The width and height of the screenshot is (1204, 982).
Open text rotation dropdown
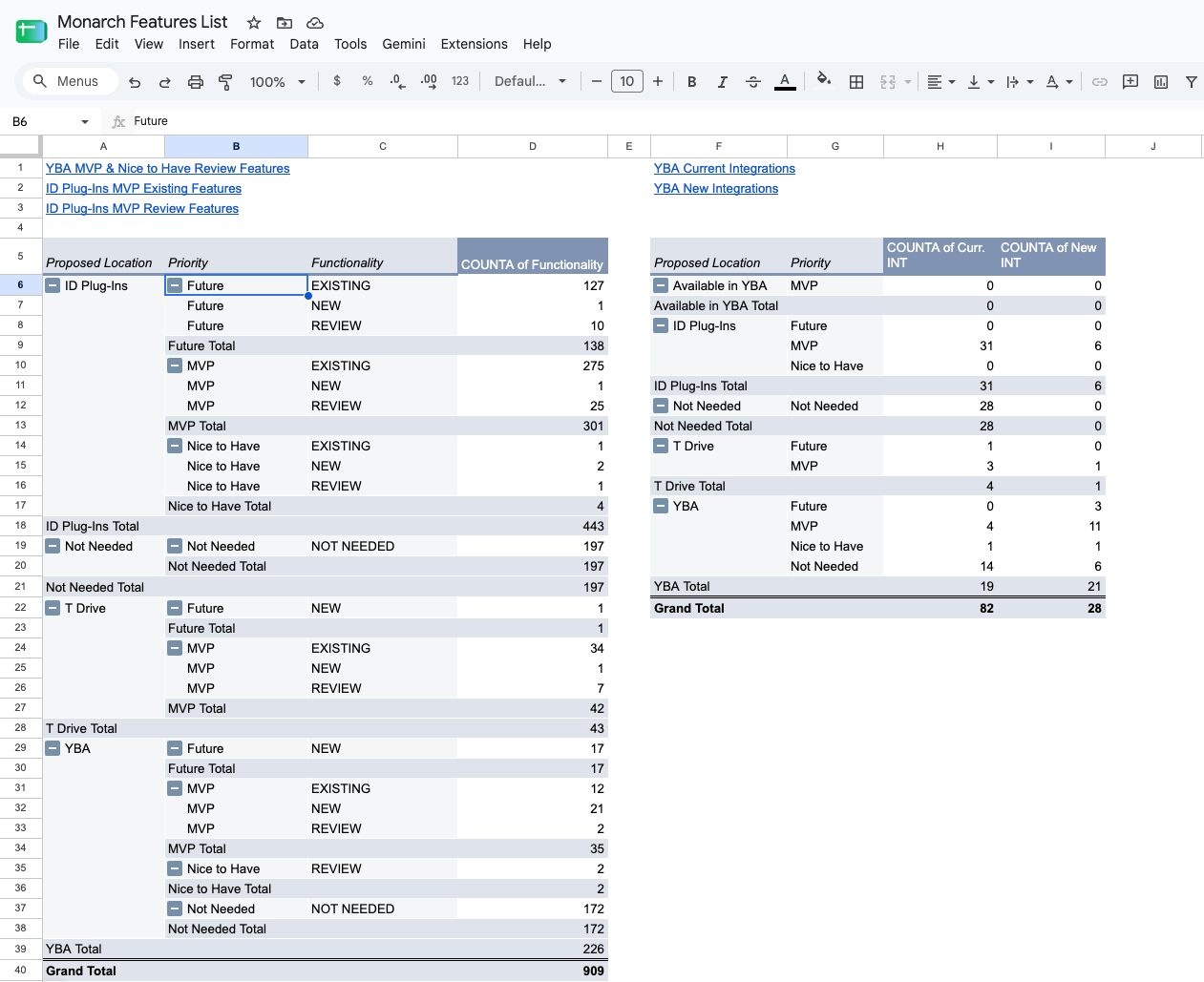click(1059, 82)
